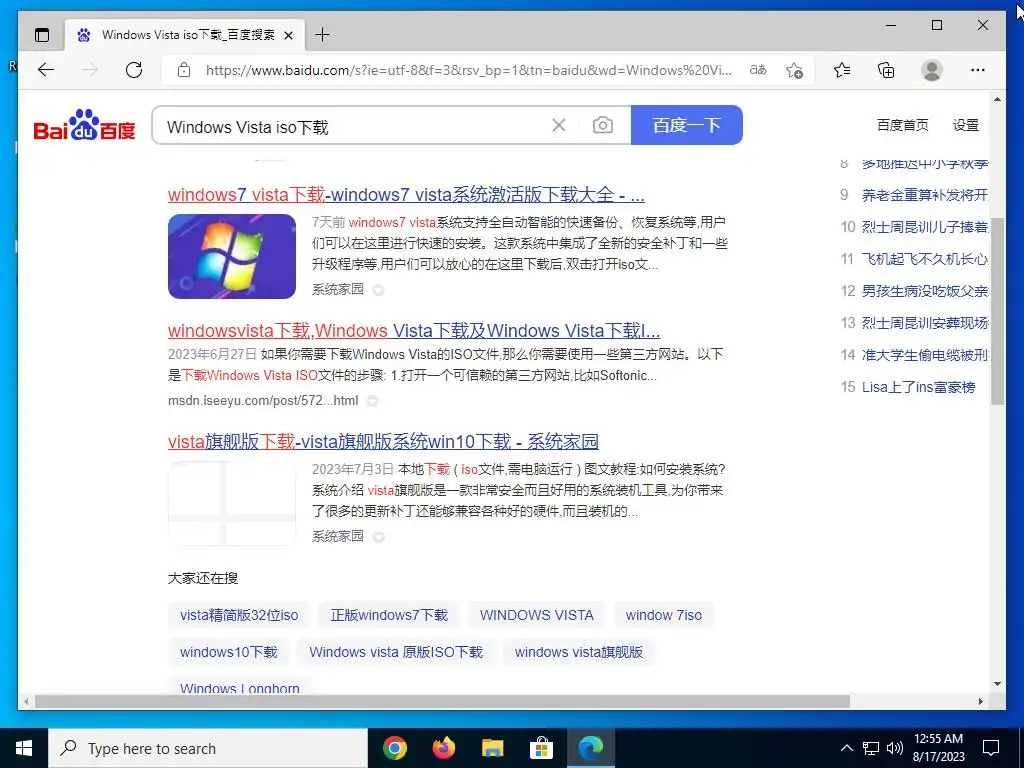The image size is (1024, 768).
Task: Open Baidu image search camera icon
Action: [603, 125]
